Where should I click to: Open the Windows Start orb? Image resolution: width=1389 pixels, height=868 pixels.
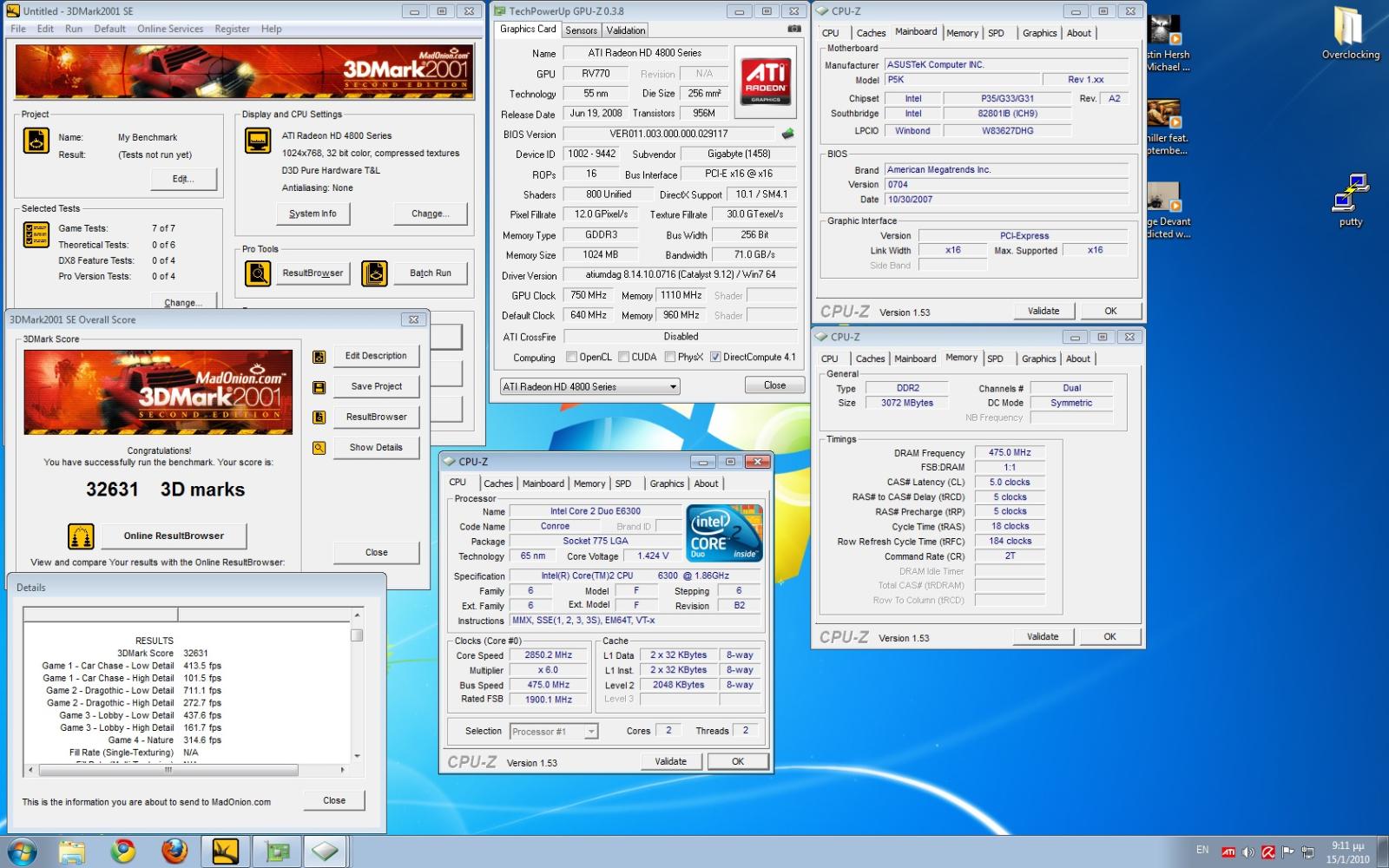point(21,852)
